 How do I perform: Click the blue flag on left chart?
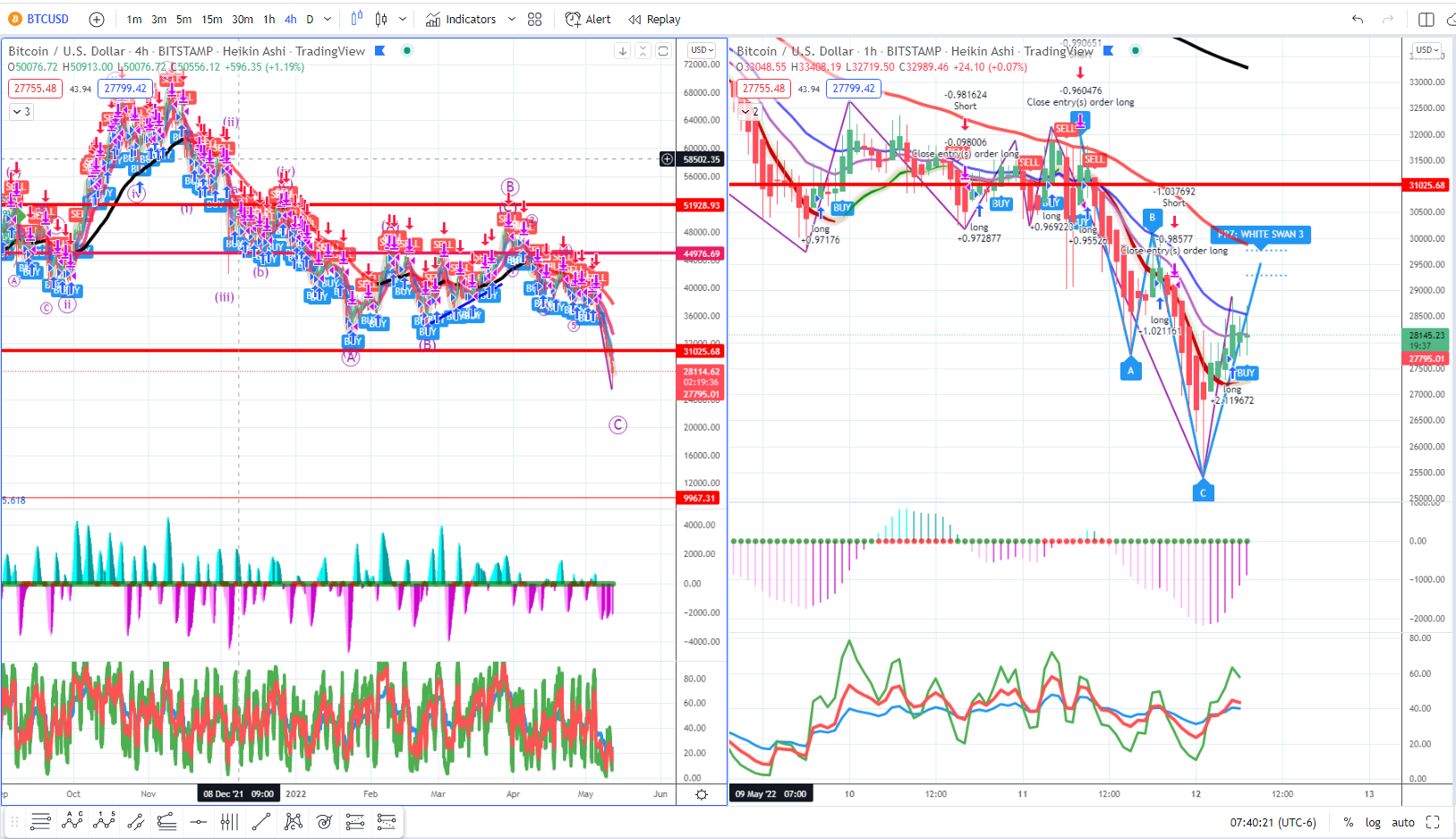pyautogui.click(x=379, y=51)
